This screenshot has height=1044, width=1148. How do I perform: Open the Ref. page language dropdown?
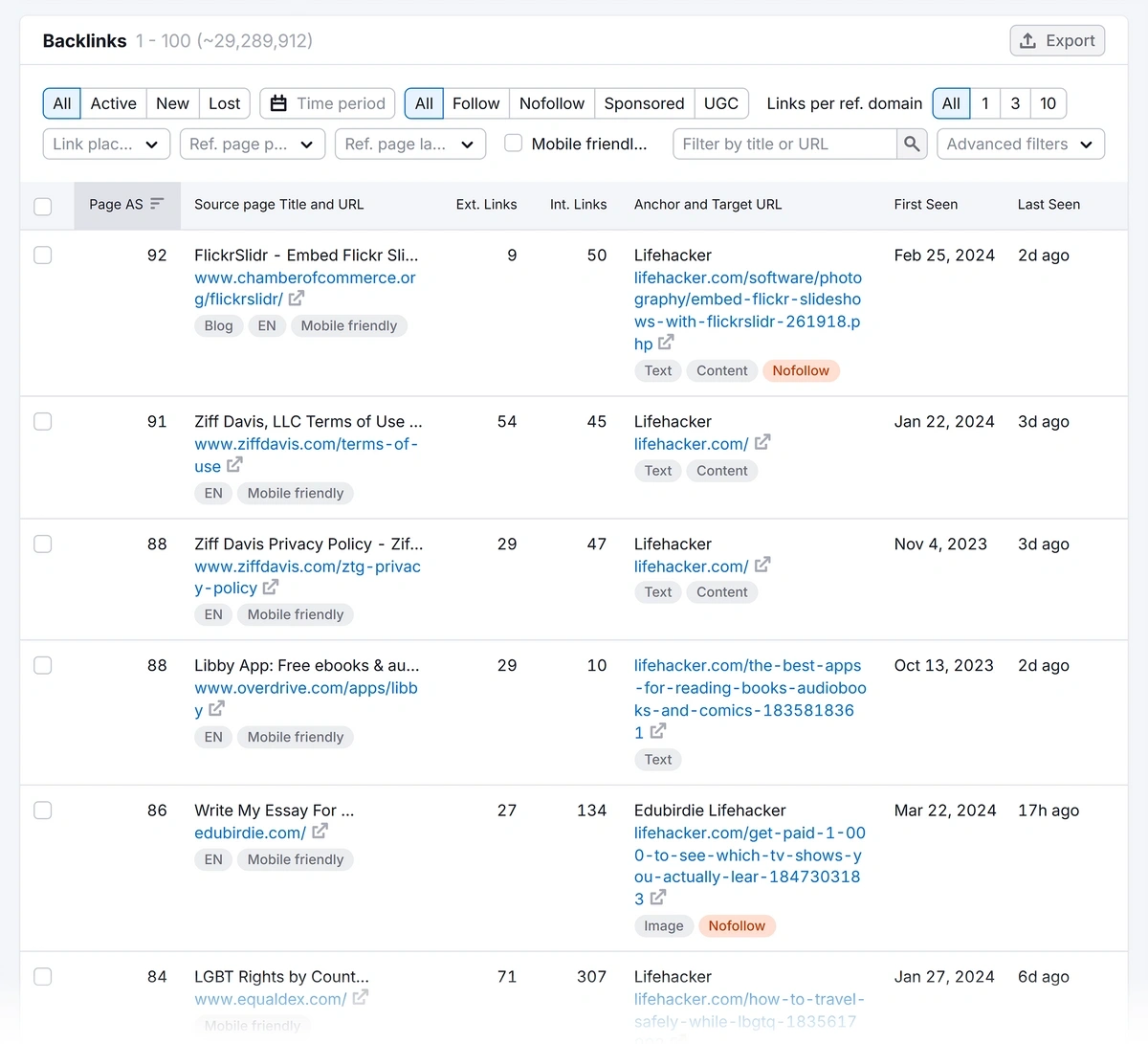click(410, 144)
